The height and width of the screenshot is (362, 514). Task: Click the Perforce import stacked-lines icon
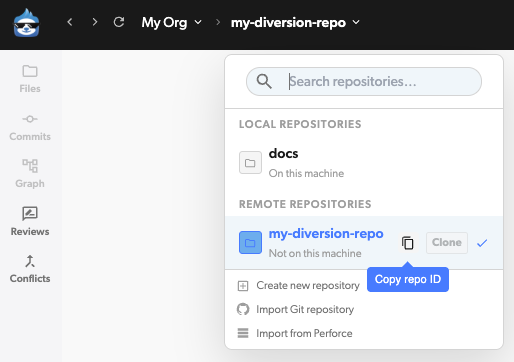pyautogui.click(x=243, y=333)
